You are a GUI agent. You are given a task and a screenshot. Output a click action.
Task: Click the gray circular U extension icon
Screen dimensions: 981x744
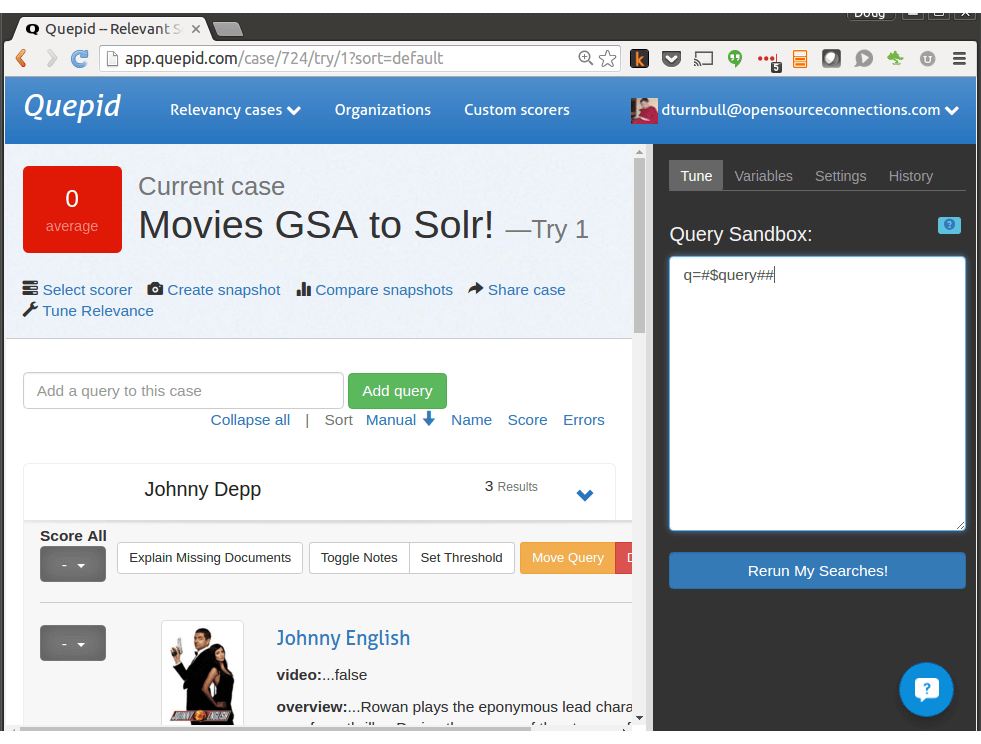point(927,59)
